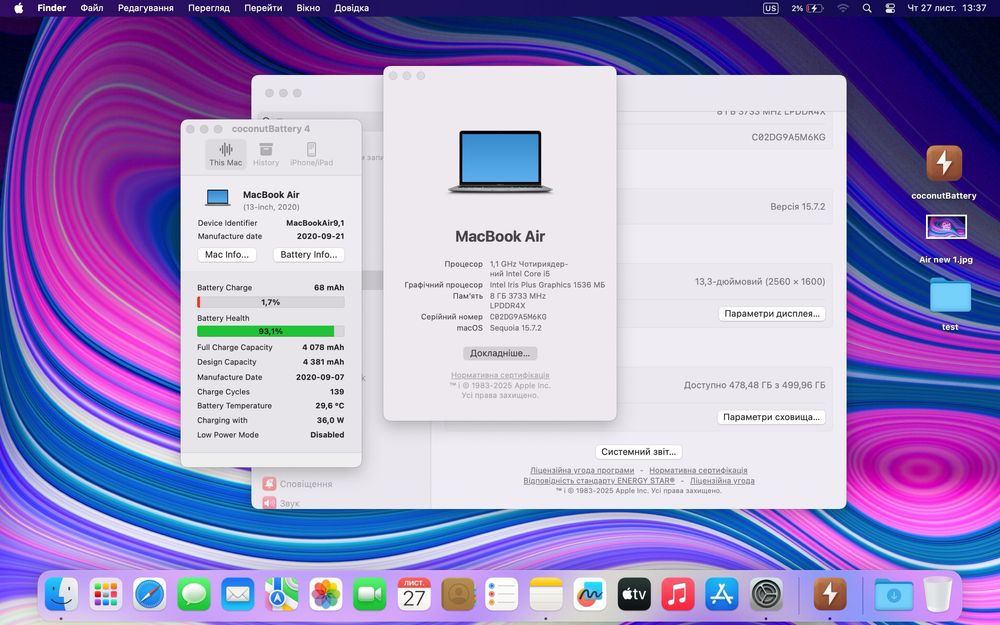
Task: Open the Редагування menu
Action: 145,8
